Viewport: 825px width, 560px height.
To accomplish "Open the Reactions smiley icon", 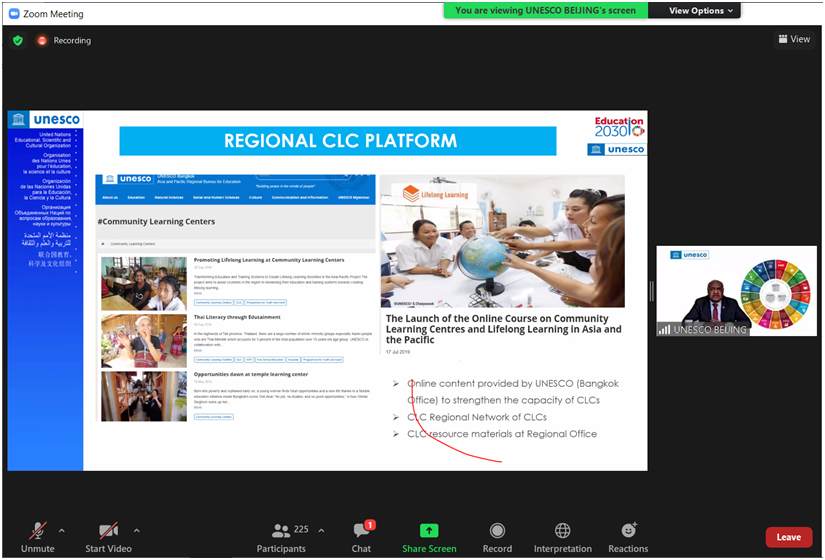I will (x=628, y=530).
